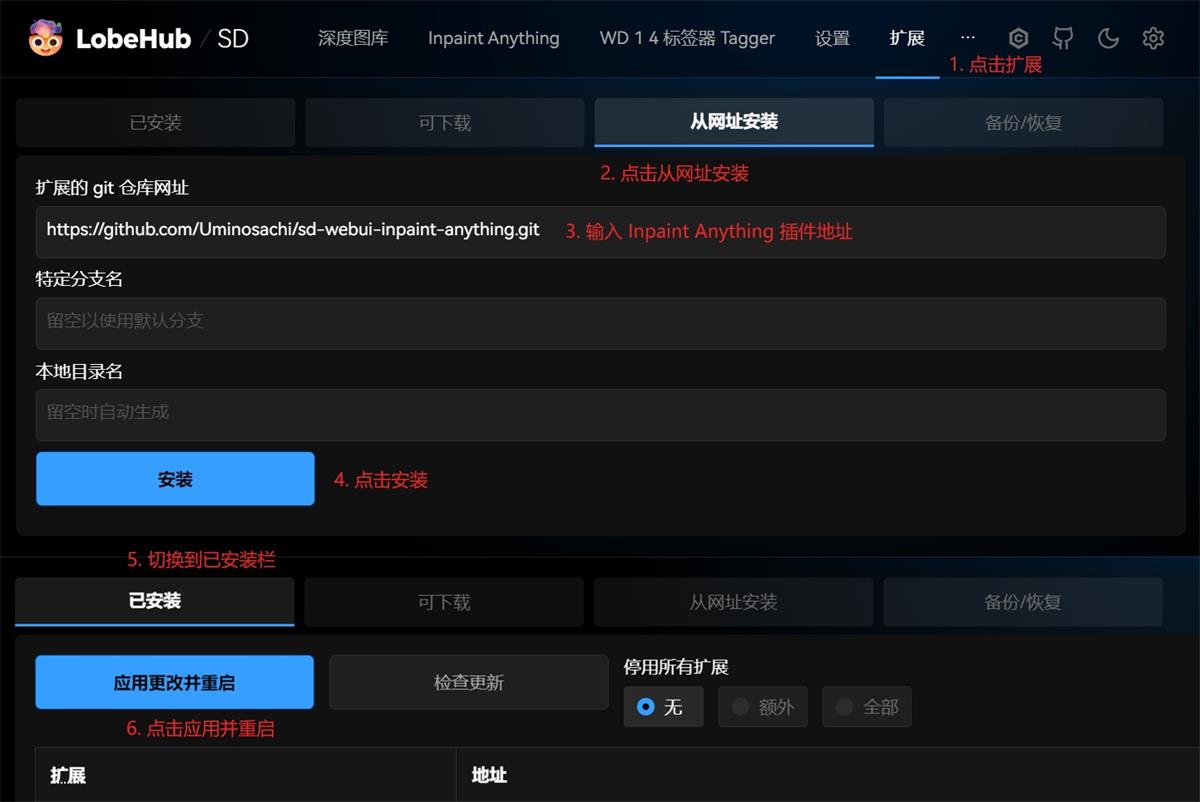Click the LobeHub mascot logo icon
The width and height of the screenshot is (1200, 802).
45,39
